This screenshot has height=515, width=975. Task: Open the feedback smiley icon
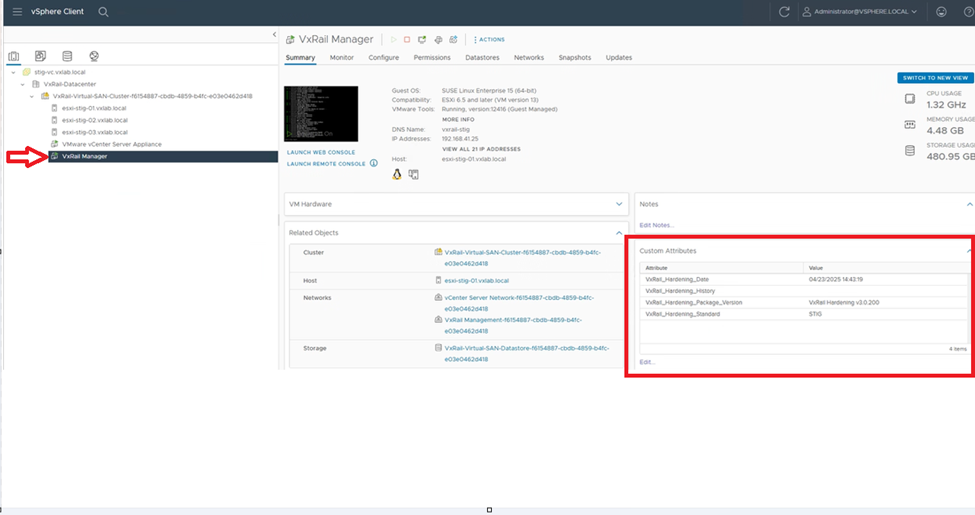[941, 12]
